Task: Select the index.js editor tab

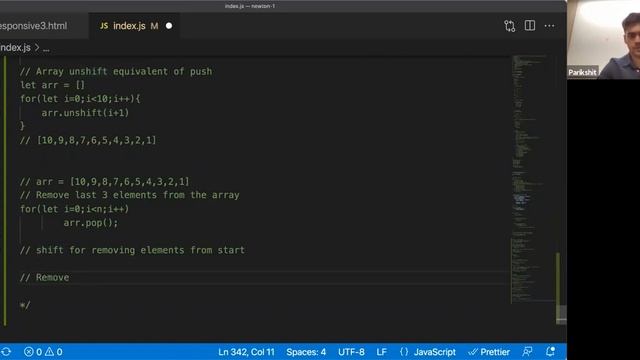Action: coord(134,26)
